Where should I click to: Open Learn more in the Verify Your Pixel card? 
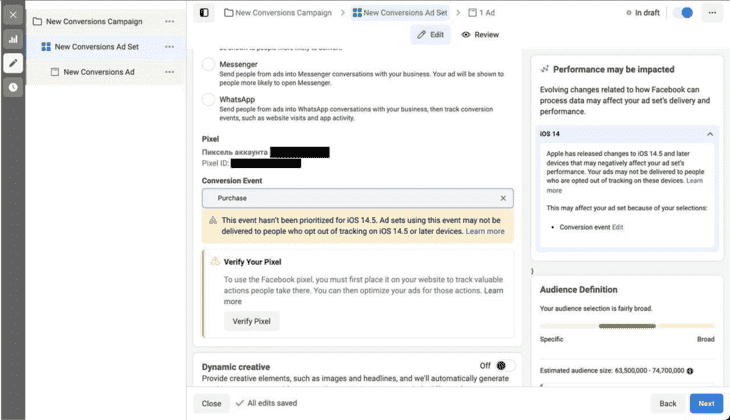click(493, 291)
